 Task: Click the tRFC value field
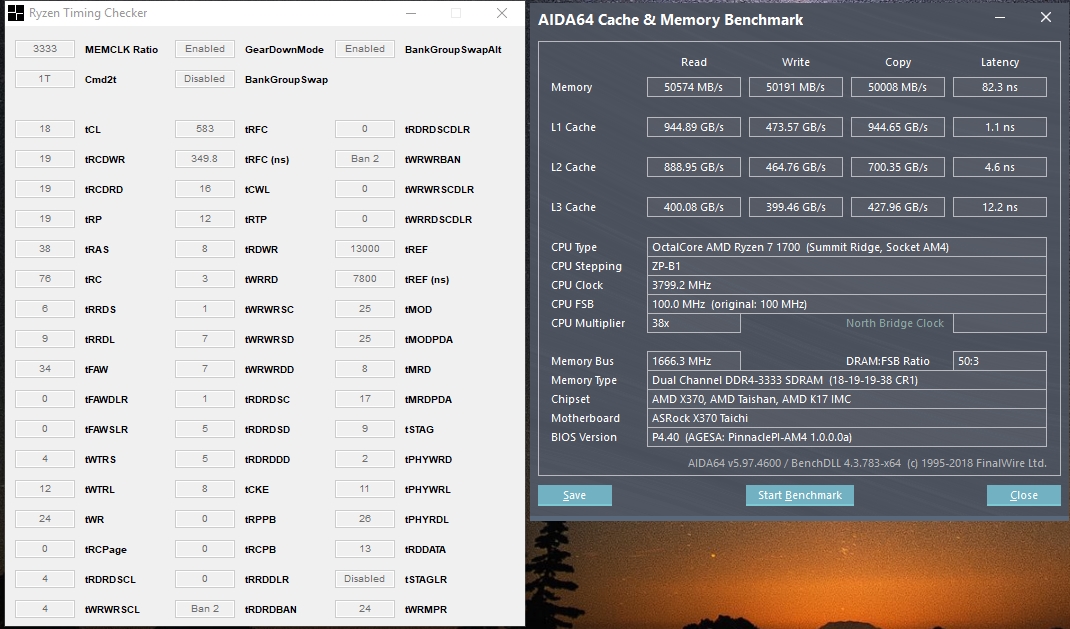click(205, 129)
